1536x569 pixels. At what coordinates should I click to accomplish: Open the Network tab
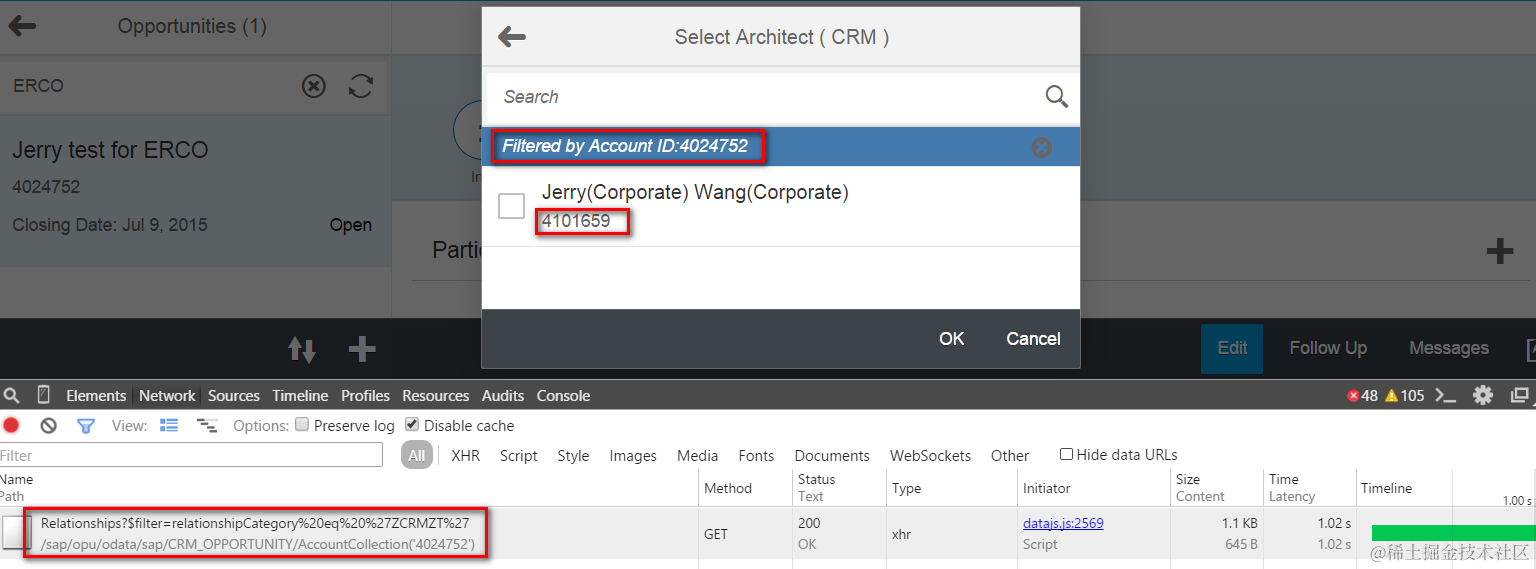[167, 395]
